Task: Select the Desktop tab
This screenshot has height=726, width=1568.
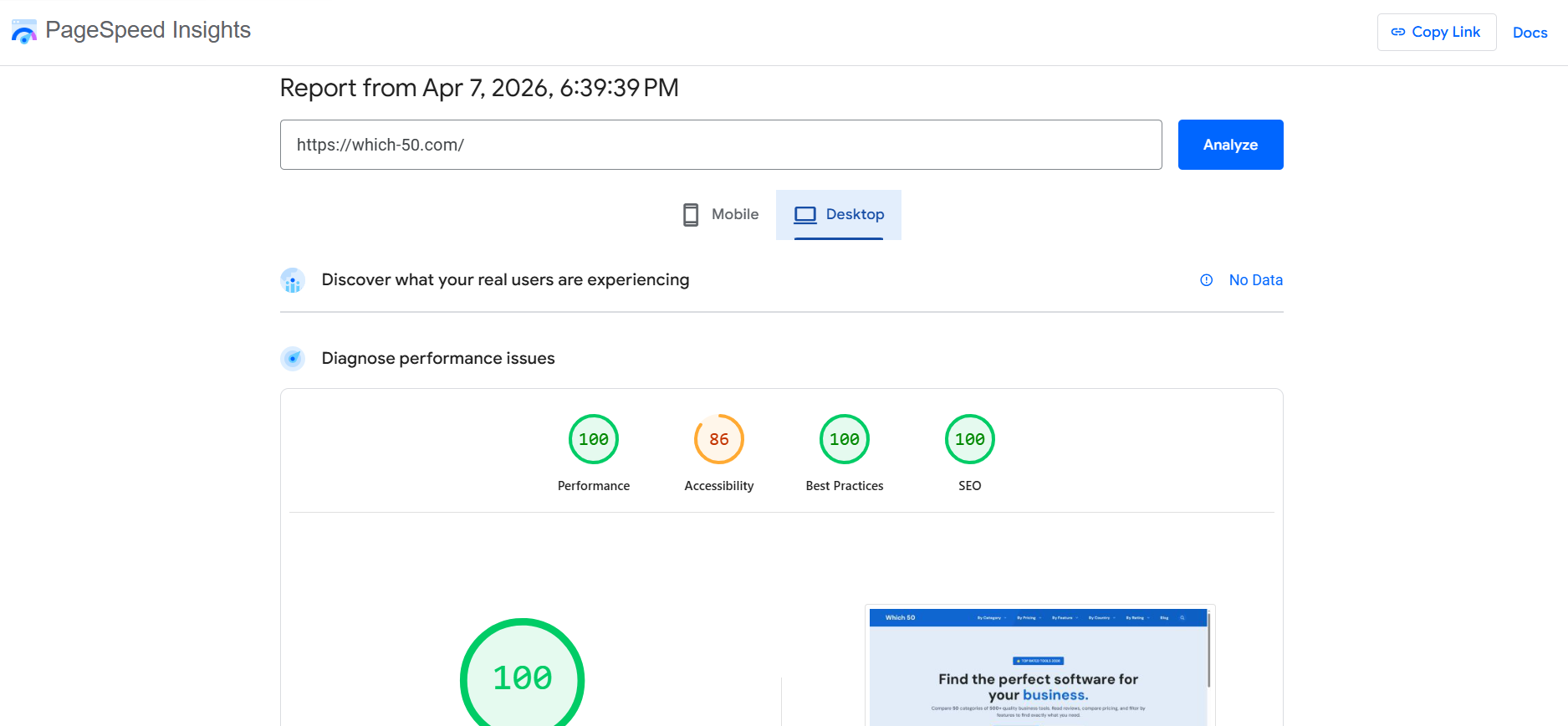Action: (839, 215)
